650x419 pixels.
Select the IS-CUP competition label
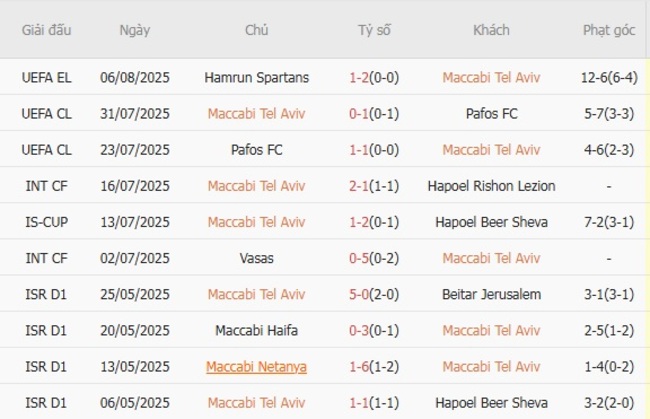[47, 221]
